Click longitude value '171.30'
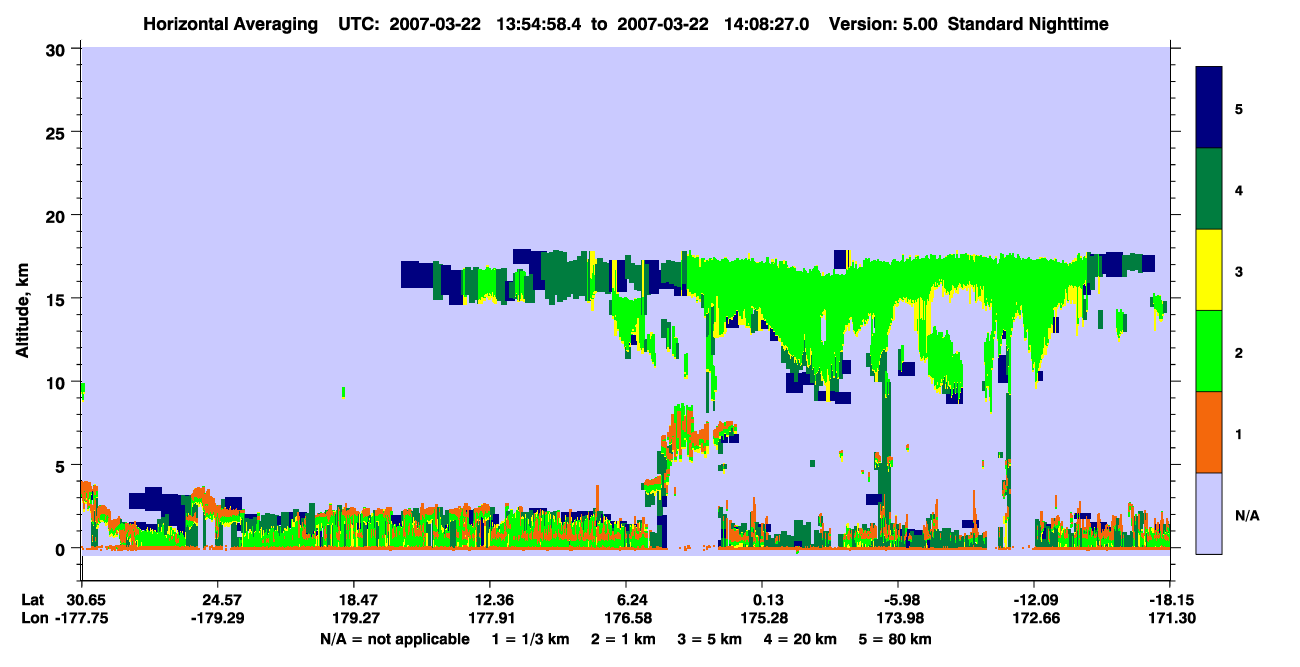This screenshot has width=1300, height=667. tap(1170, 619)
